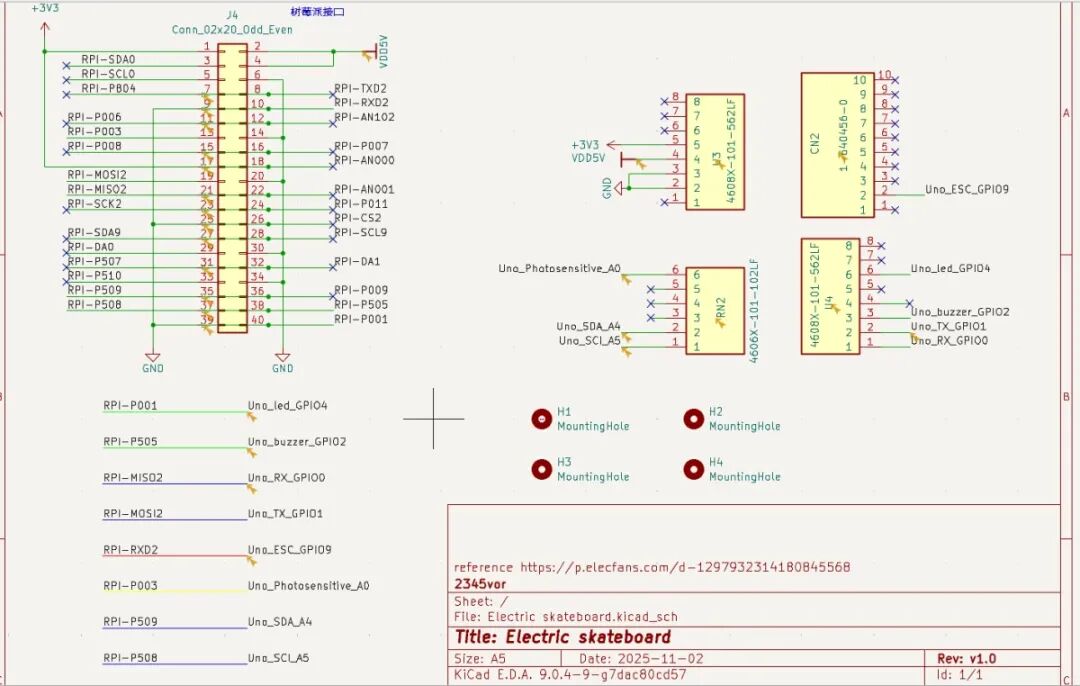1080x686 pixels.
Task: Click the RPI-AN000 net label
Action: [x=365, y=160]
